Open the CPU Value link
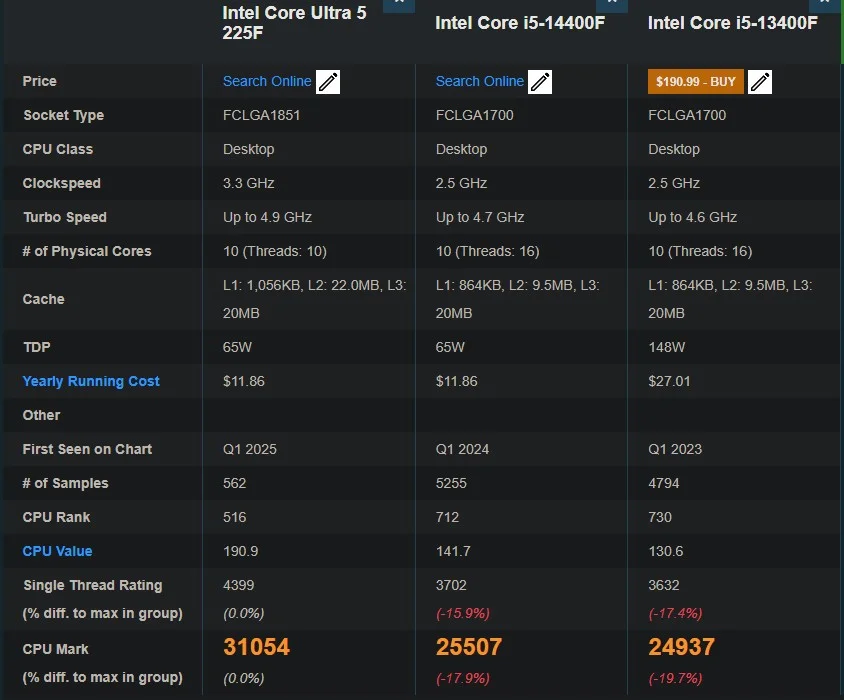The height and width of the screenshot is (700, 844). pyautogui.click(x=58, y=551)
